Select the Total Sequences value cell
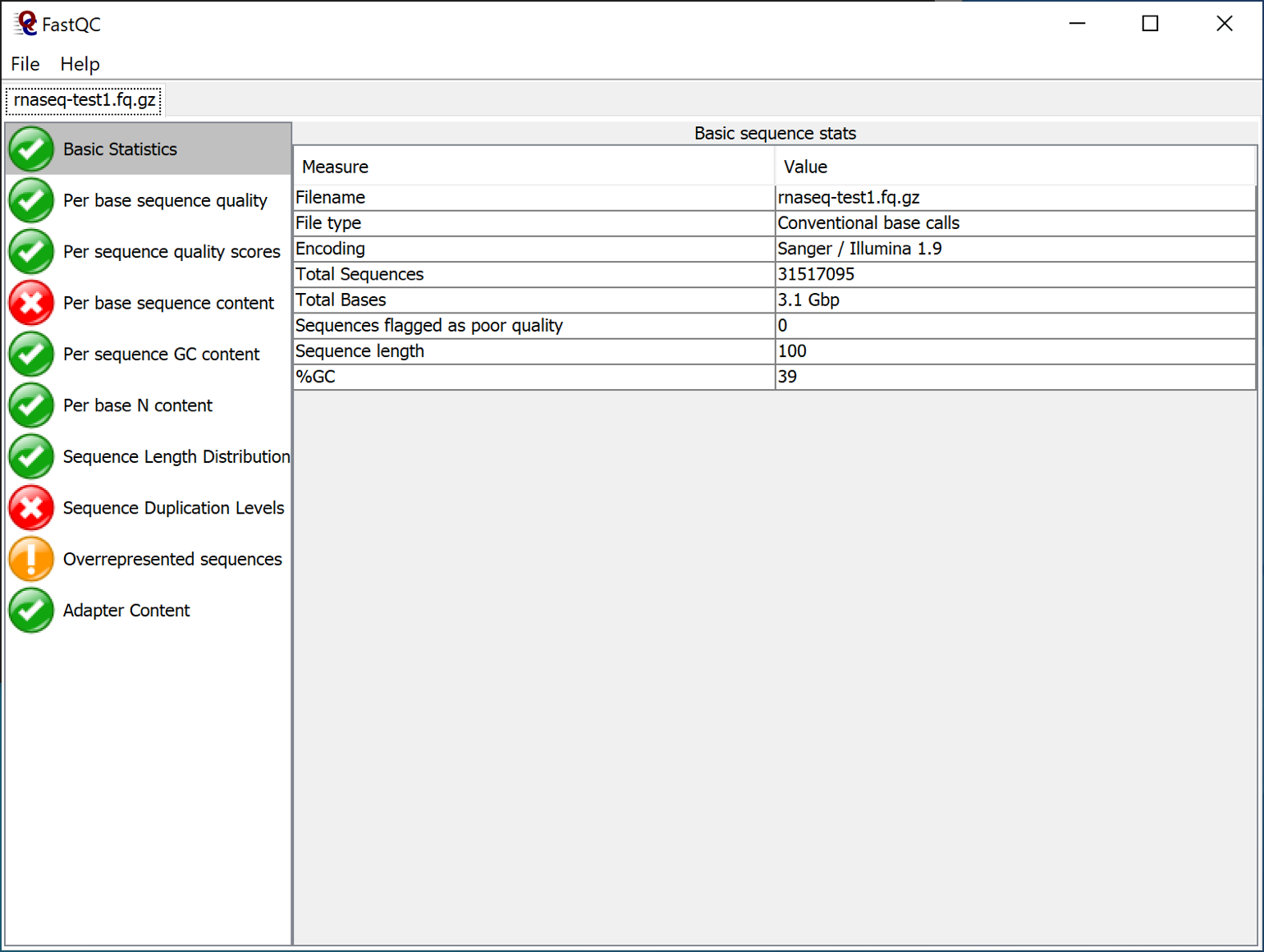 (x=1014, y=275)
